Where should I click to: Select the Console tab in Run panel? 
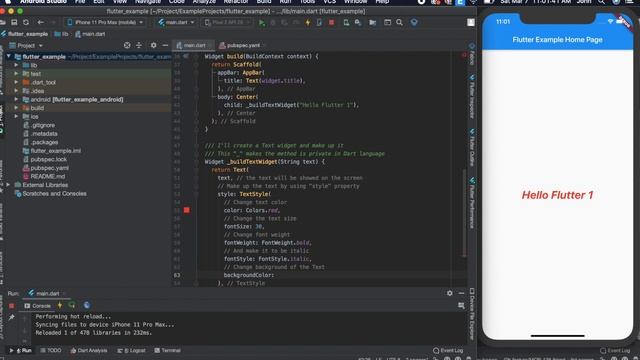pyautogui.click(x=37, y=306)
